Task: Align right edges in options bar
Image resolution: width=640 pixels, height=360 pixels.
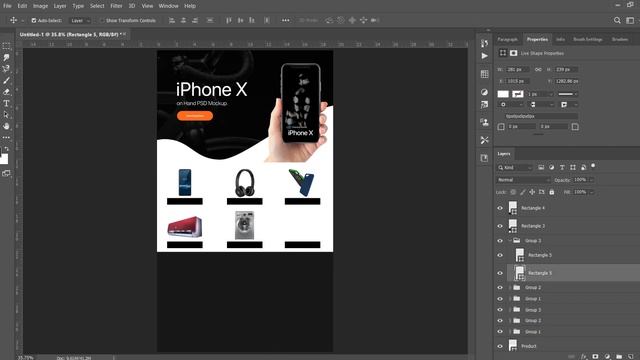Action: coord(195,20)
